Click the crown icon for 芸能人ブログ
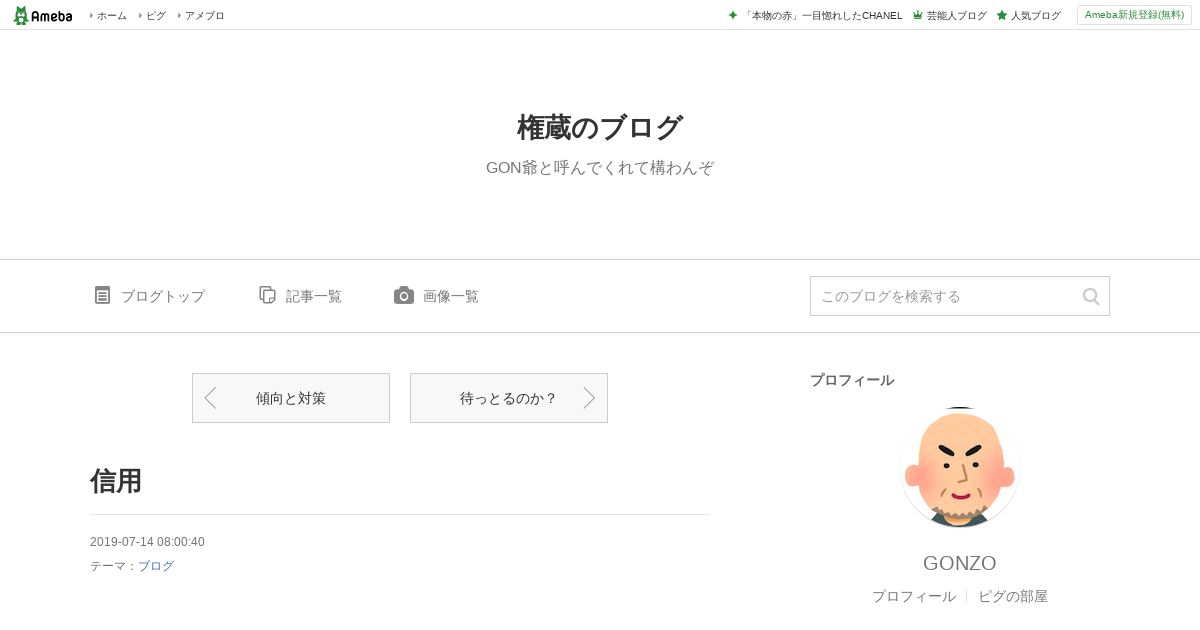Image resolution: width=1200 pixels, height=630 pixels. point(918,15)
